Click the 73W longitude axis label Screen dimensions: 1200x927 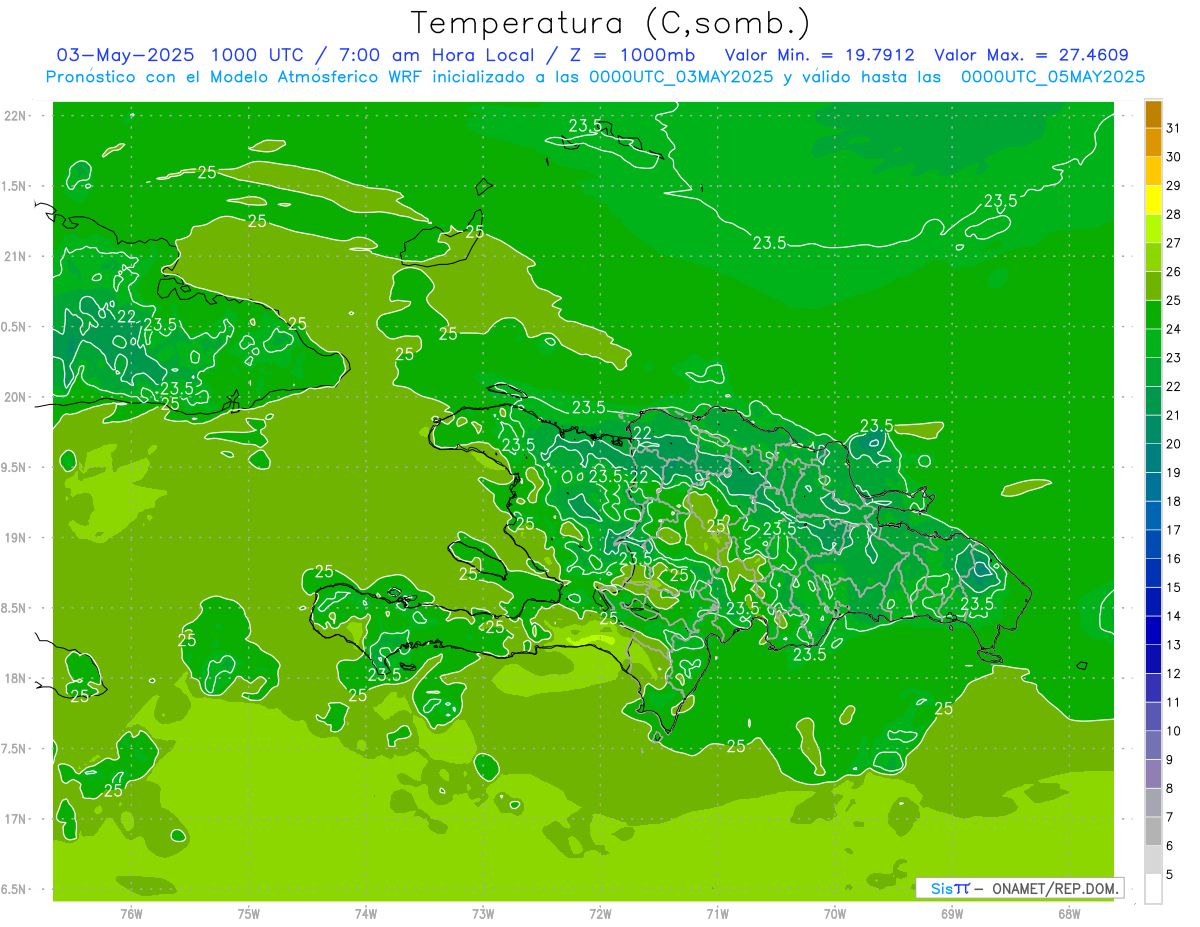[x=483, y=914]
